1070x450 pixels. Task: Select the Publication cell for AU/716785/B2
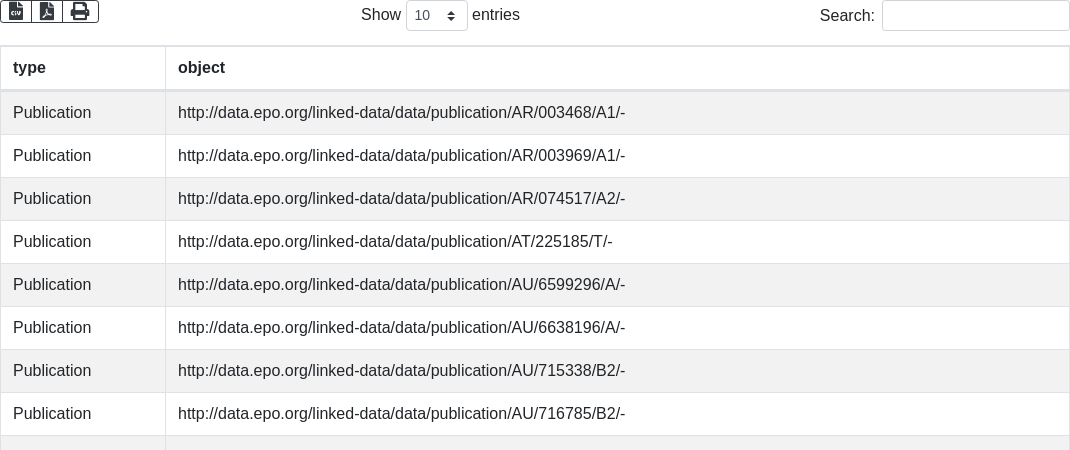pyautogui.click(x=52, y=414)
